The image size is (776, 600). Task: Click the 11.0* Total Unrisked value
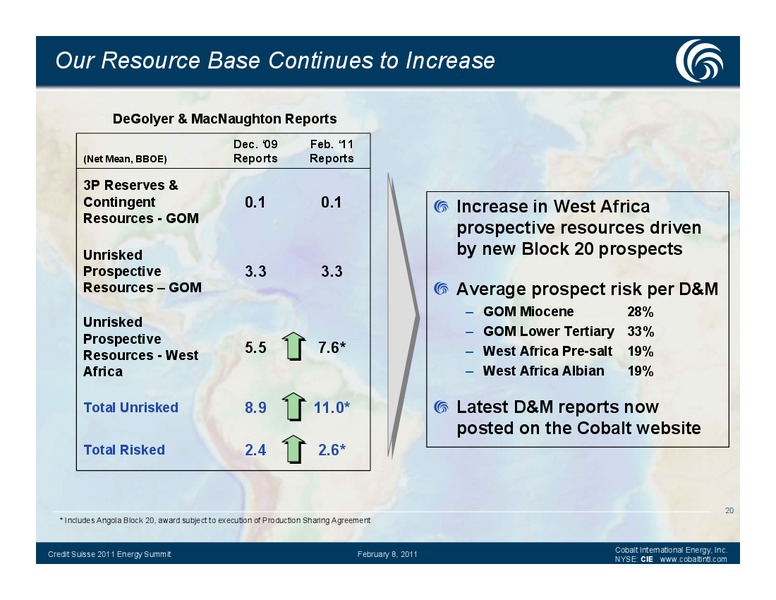click(332, 407)
